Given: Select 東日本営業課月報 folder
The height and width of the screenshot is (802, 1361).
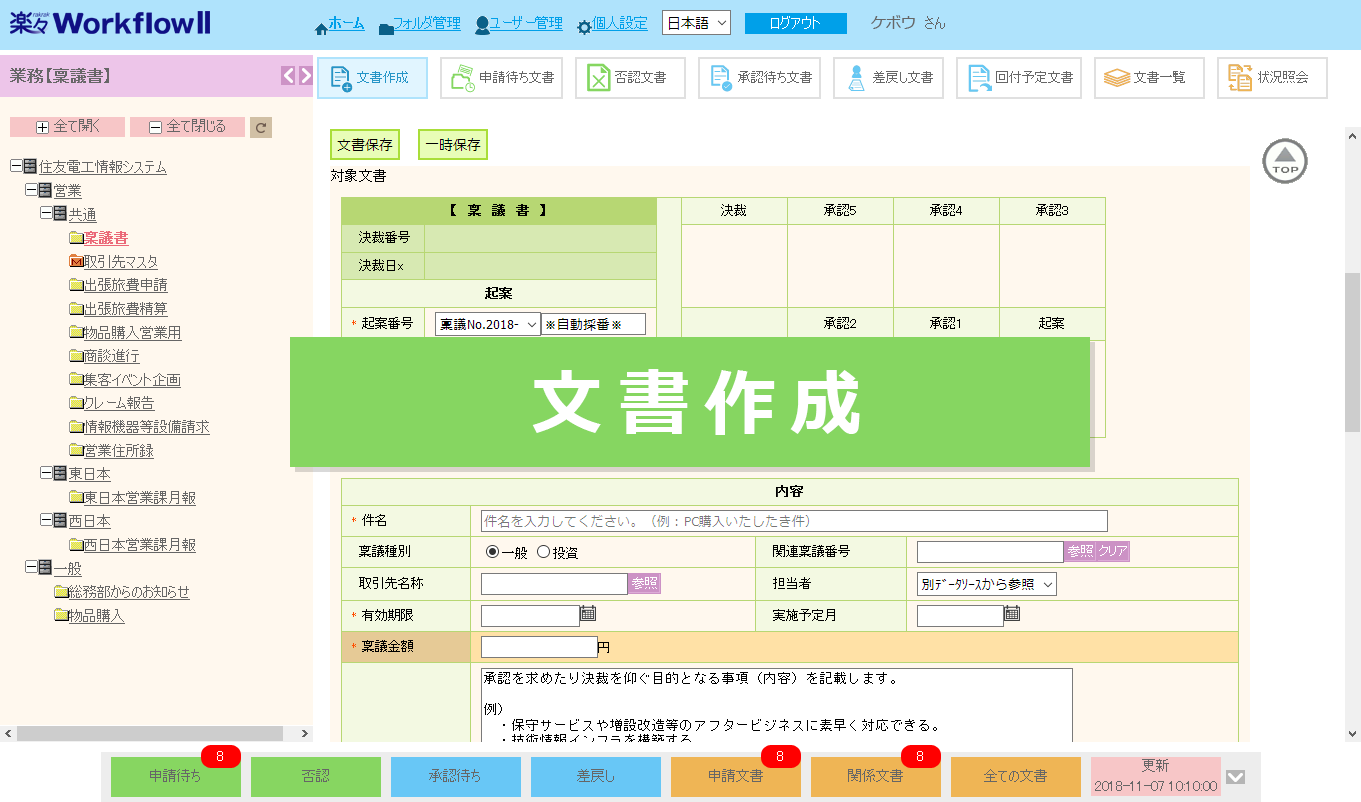Looking at the screenshot, I should pos(139,498).
